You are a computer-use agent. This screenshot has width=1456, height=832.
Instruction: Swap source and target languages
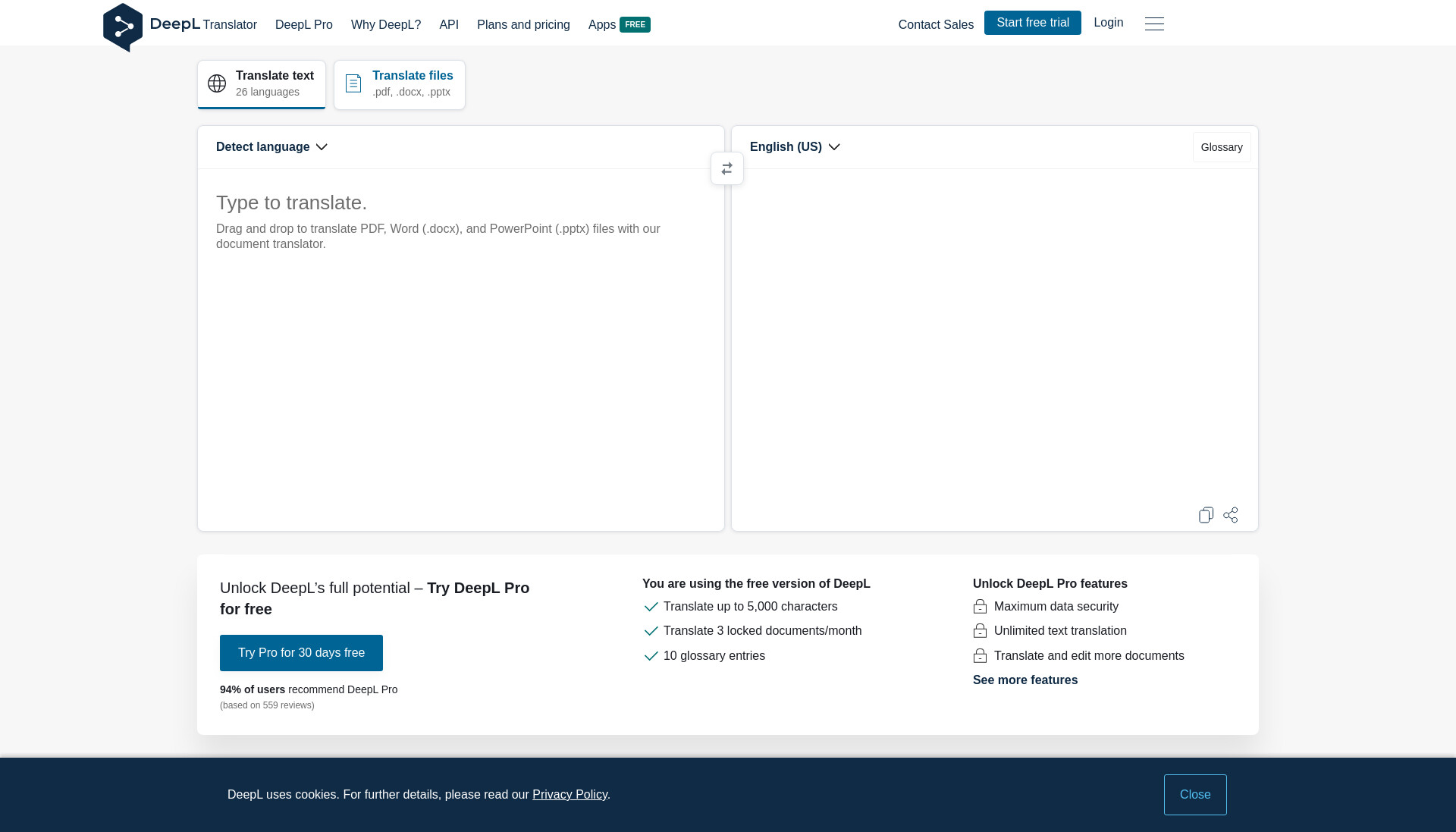727,168
